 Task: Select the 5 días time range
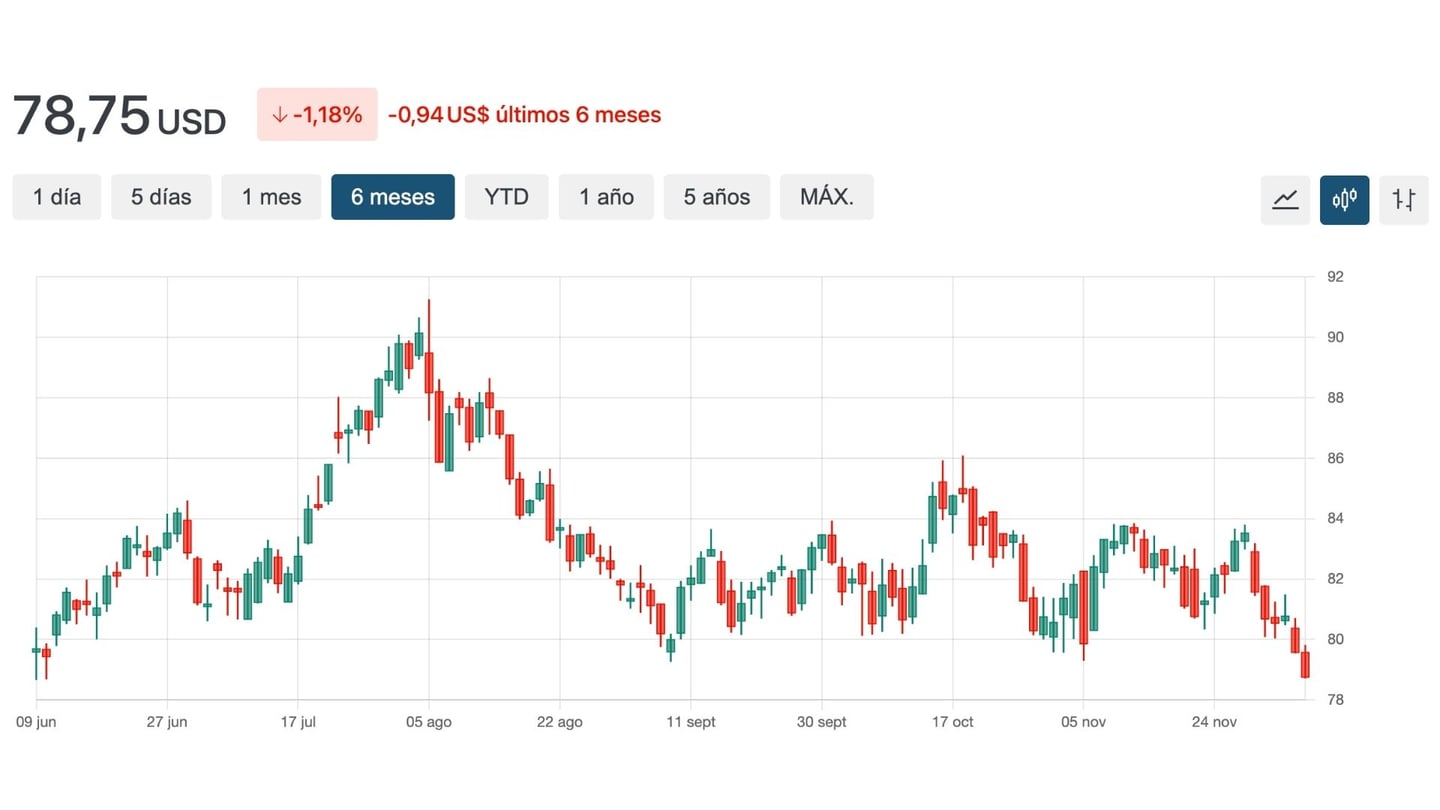coord(161,197)
